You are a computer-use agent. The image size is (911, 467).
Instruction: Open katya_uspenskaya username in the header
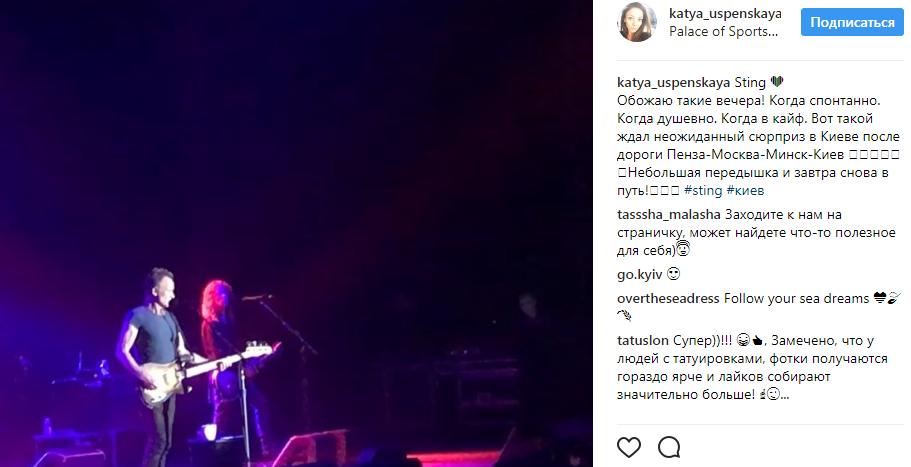click(725, 13)
